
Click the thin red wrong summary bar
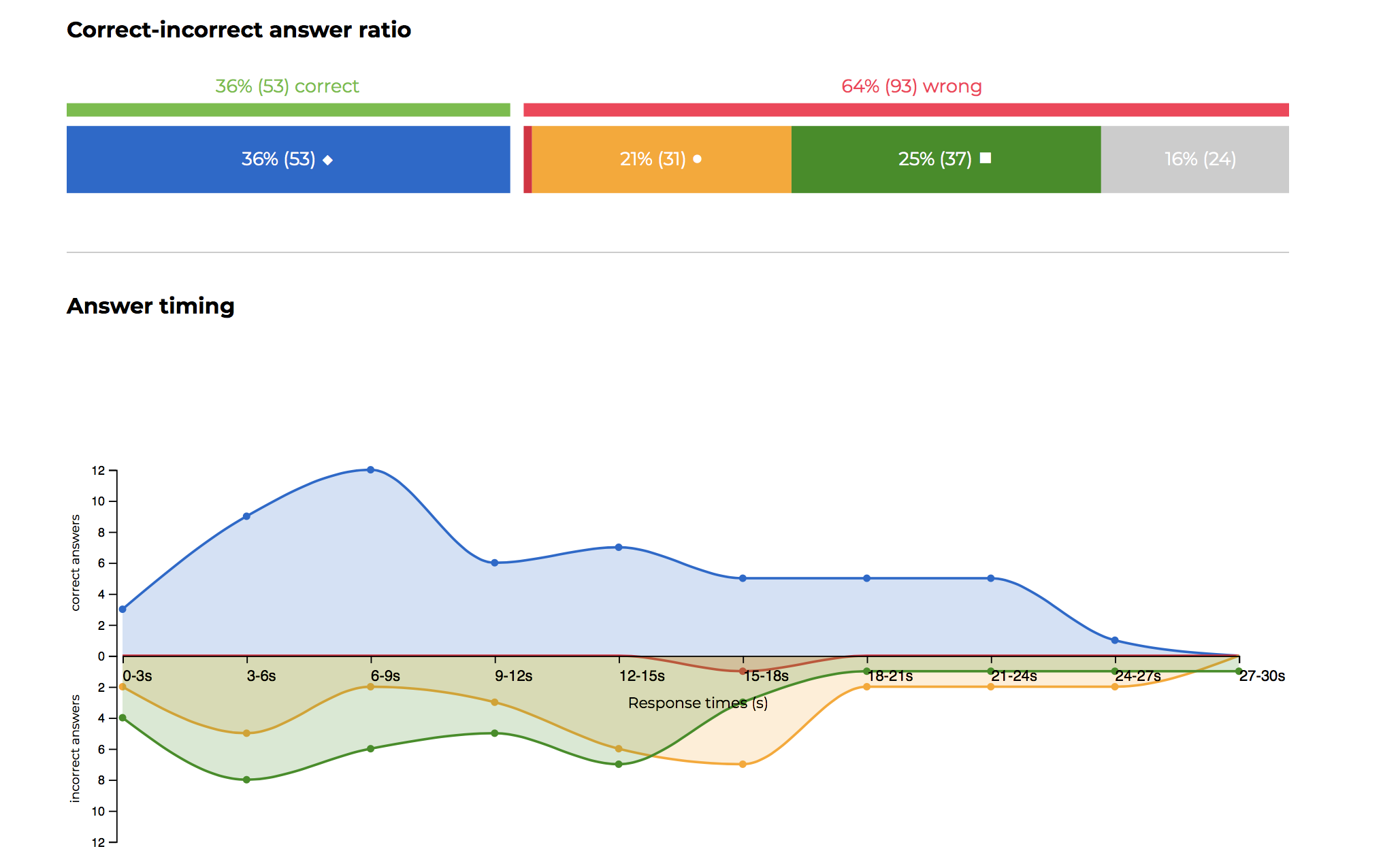tap(905, 110)
